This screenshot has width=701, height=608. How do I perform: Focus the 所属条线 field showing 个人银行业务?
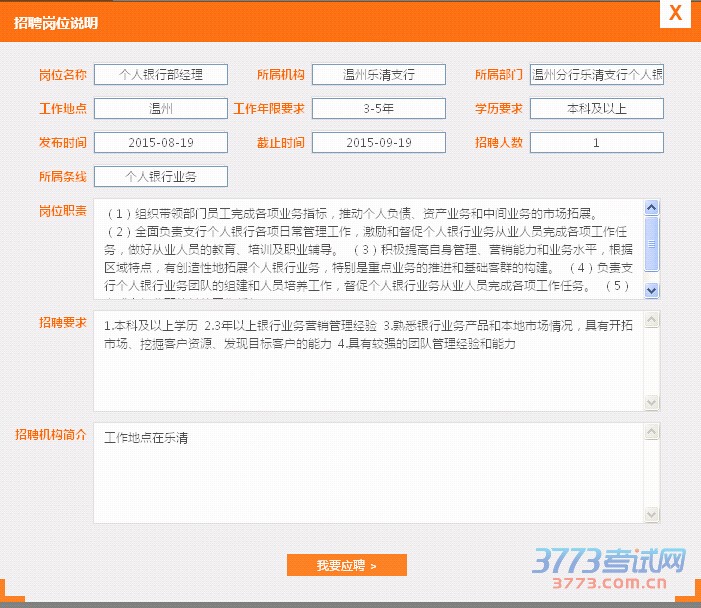coord(161,177)
